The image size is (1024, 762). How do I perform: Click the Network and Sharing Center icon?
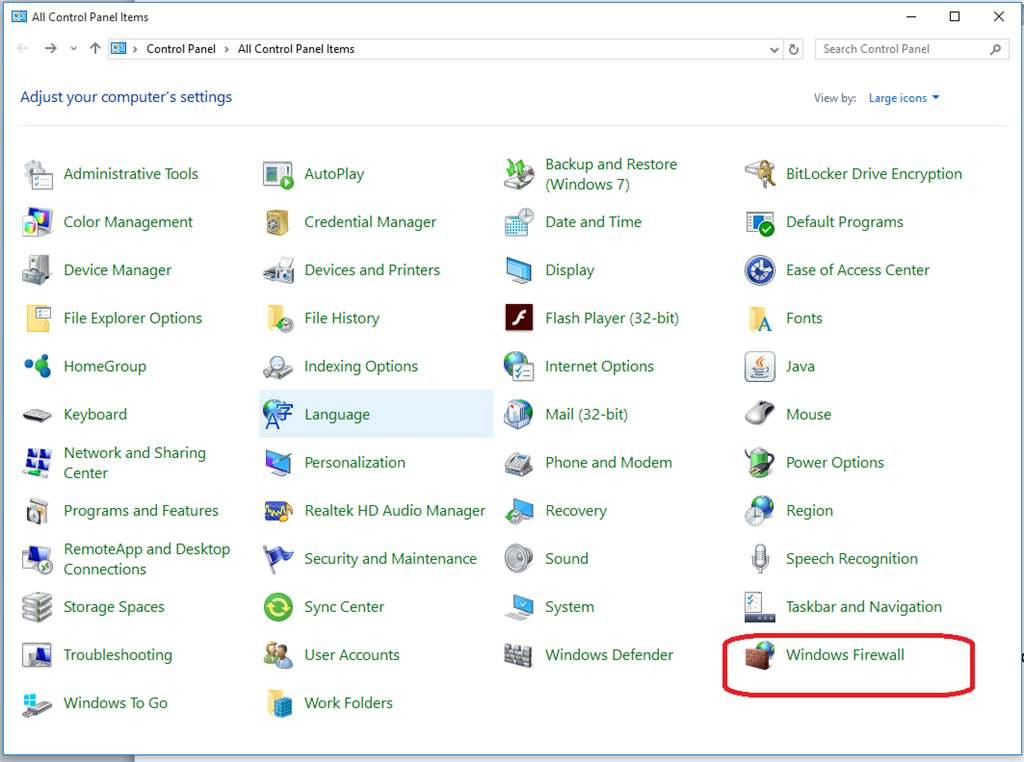(x=37, y=463)
